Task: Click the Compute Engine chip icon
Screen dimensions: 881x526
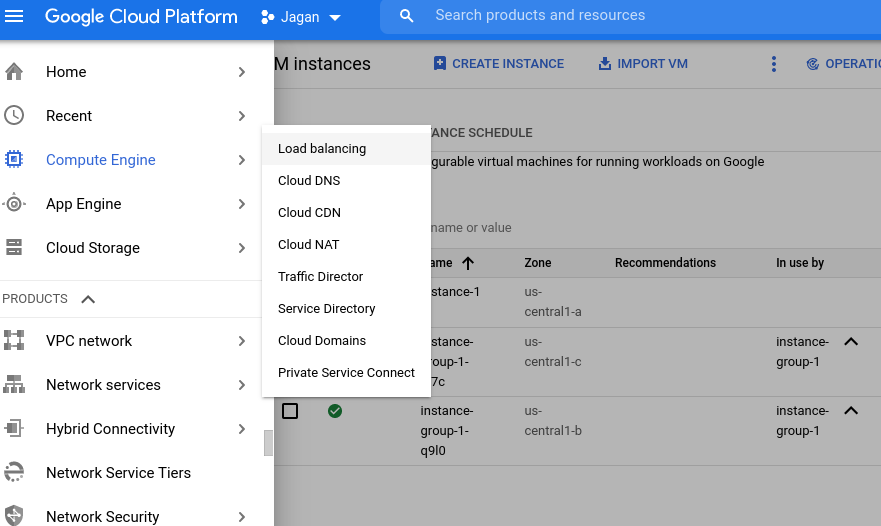Action: click(14, 160)
